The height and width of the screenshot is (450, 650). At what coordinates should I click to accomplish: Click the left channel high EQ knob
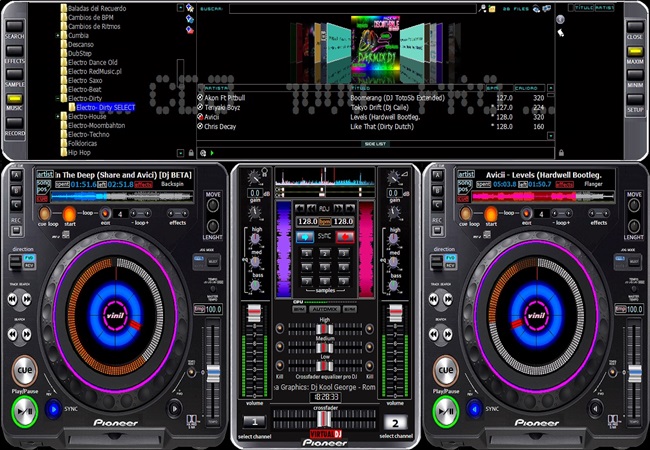pos(255,239)
